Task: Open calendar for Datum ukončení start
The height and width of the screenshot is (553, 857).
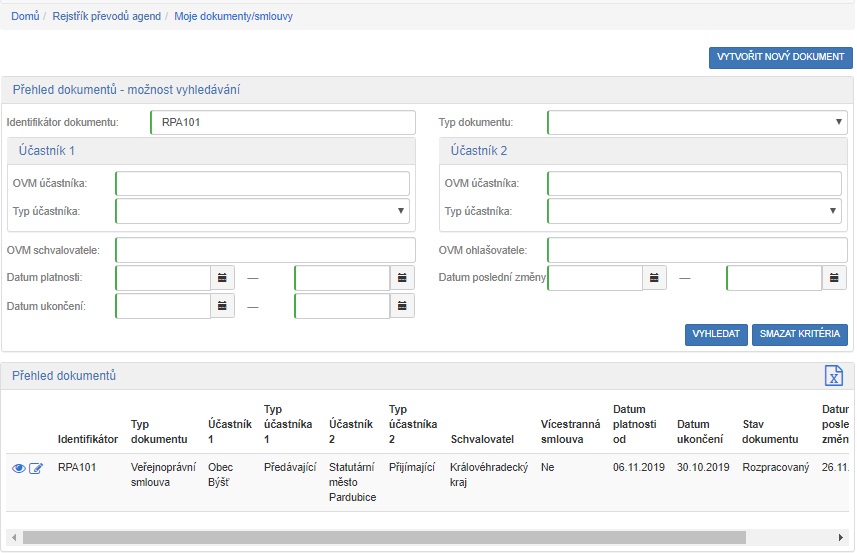Action: tap(223, 306)
